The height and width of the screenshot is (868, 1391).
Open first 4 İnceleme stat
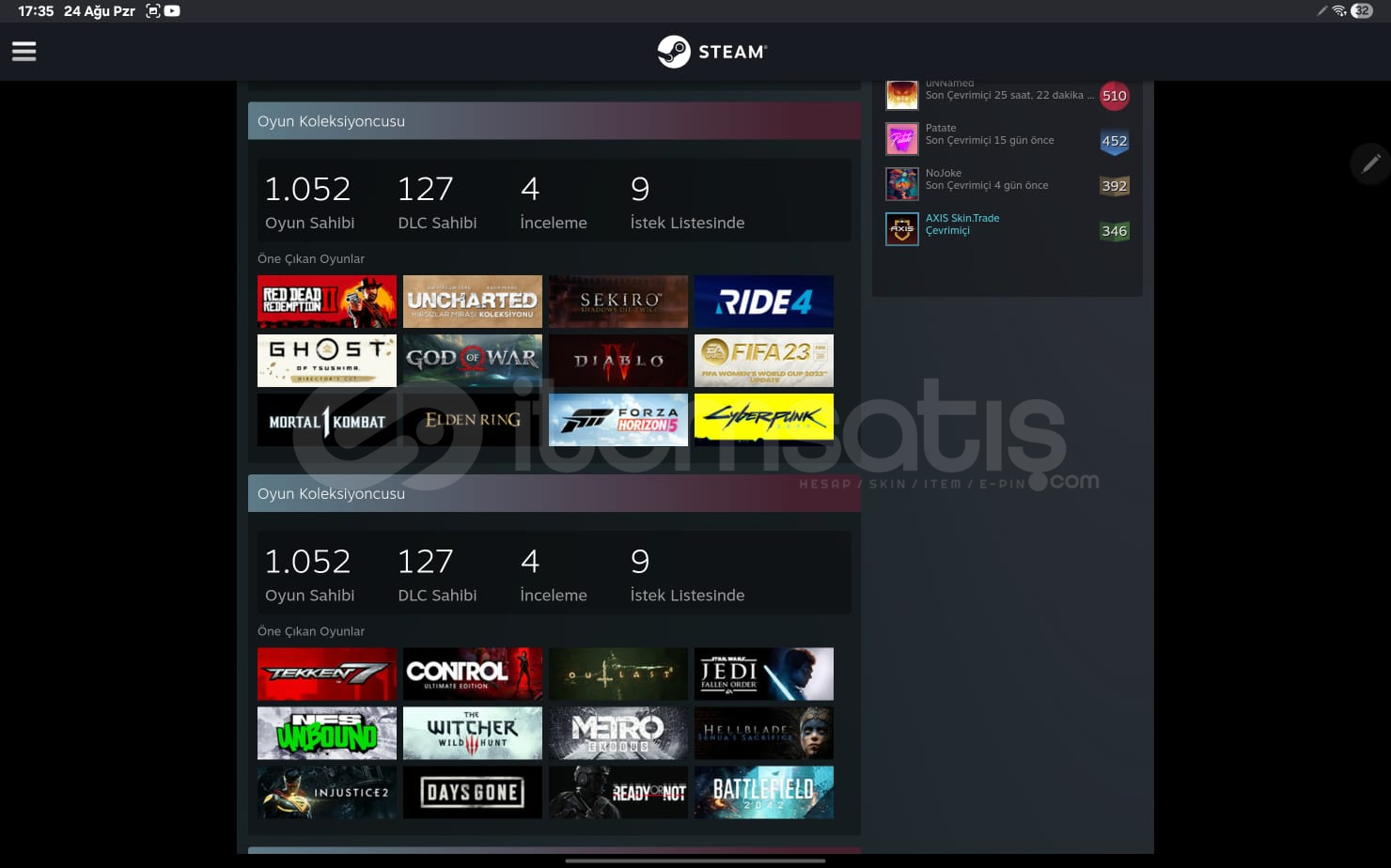point(554,202)
